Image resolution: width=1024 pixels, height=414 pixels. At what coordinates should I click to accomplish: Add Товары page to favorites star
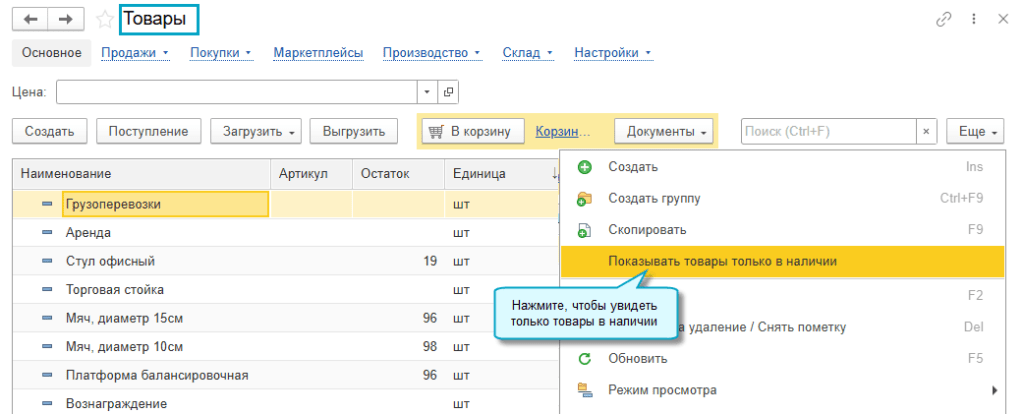[105, 19]
